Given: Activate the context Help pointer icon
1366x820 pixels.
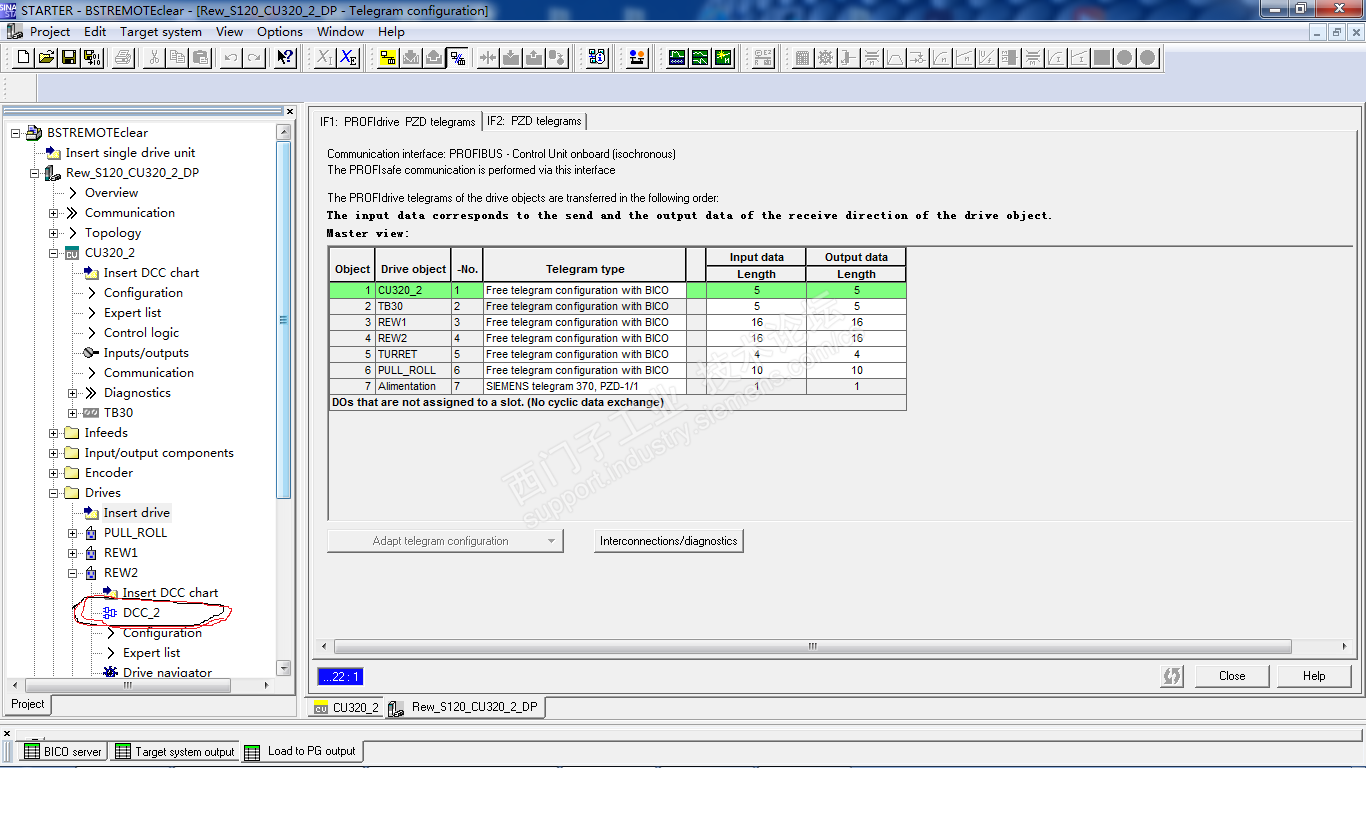Looking at the screenshot, I should click(x=285, y=58).
